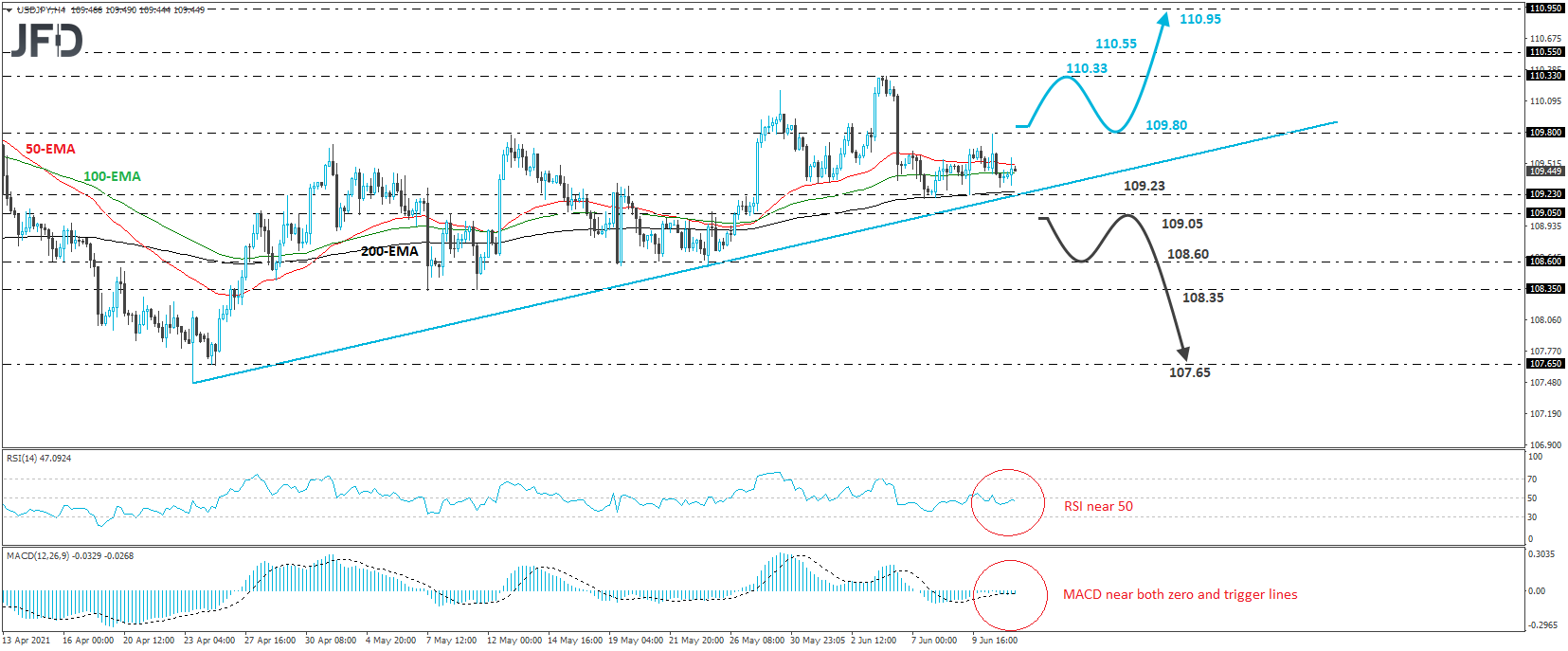
Task: Click the 16 Apr 00:00 time label
Action: point(88,641)
